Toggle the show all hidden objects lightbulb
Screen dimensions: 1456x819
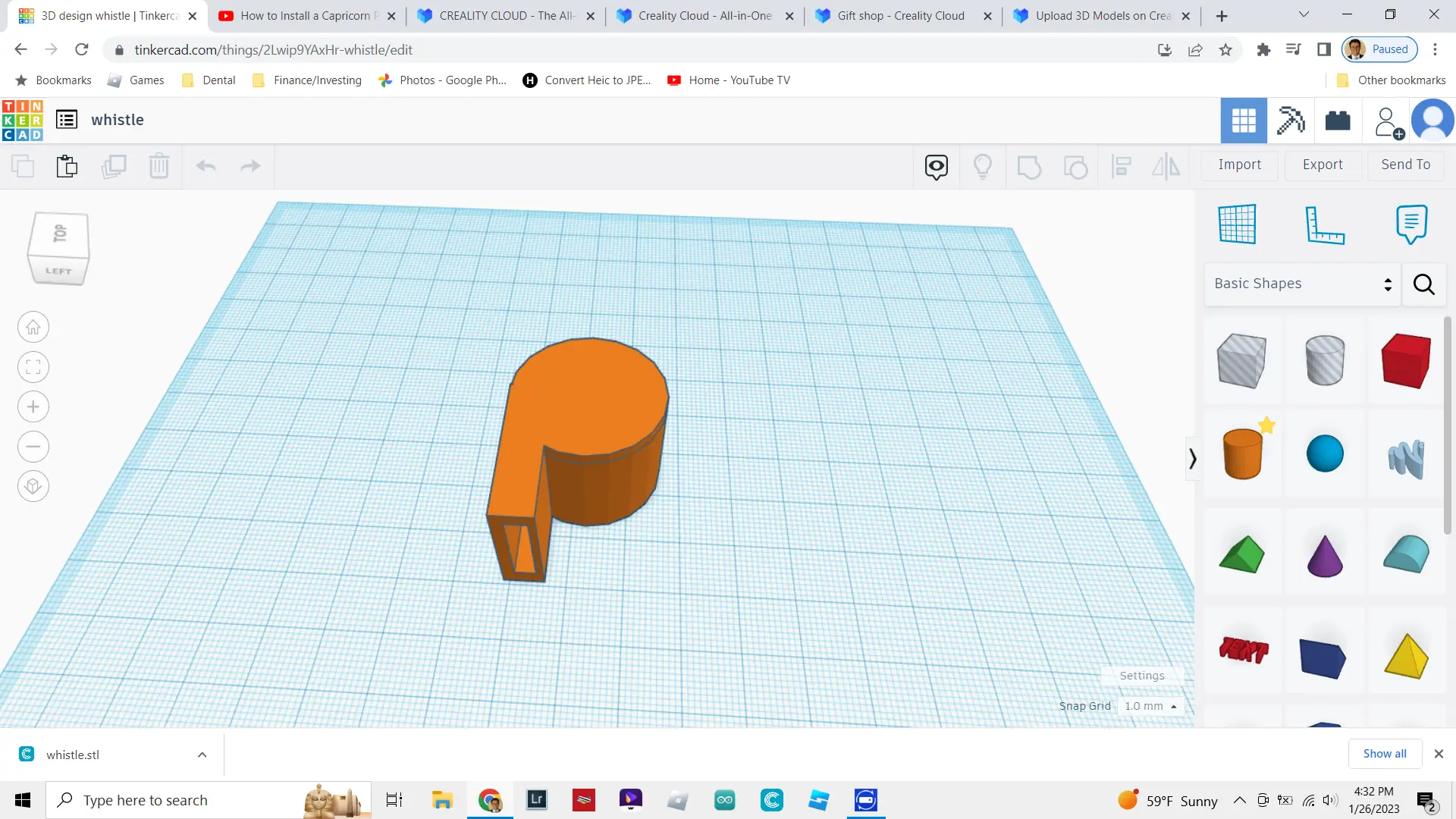(982, 166)
